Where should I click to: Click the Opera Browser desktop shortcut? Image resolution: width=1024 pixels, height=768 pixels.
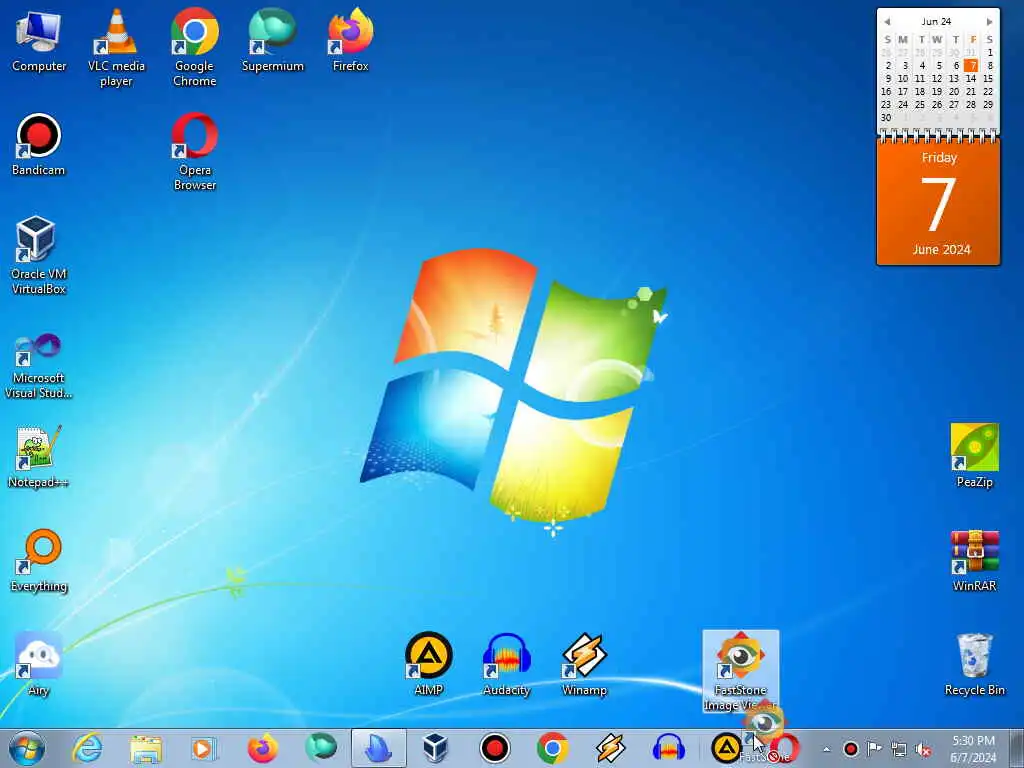[194, 152]
